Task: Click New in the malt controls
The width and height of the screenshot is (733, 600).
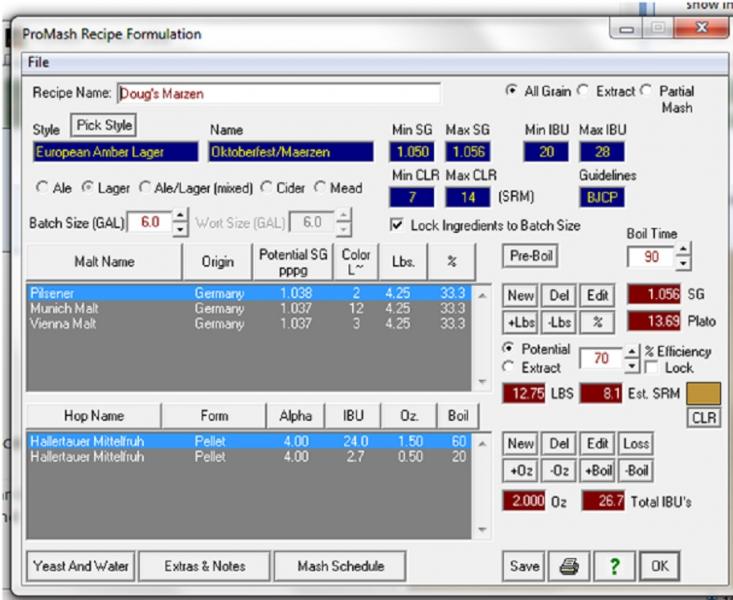Action: 520,296
